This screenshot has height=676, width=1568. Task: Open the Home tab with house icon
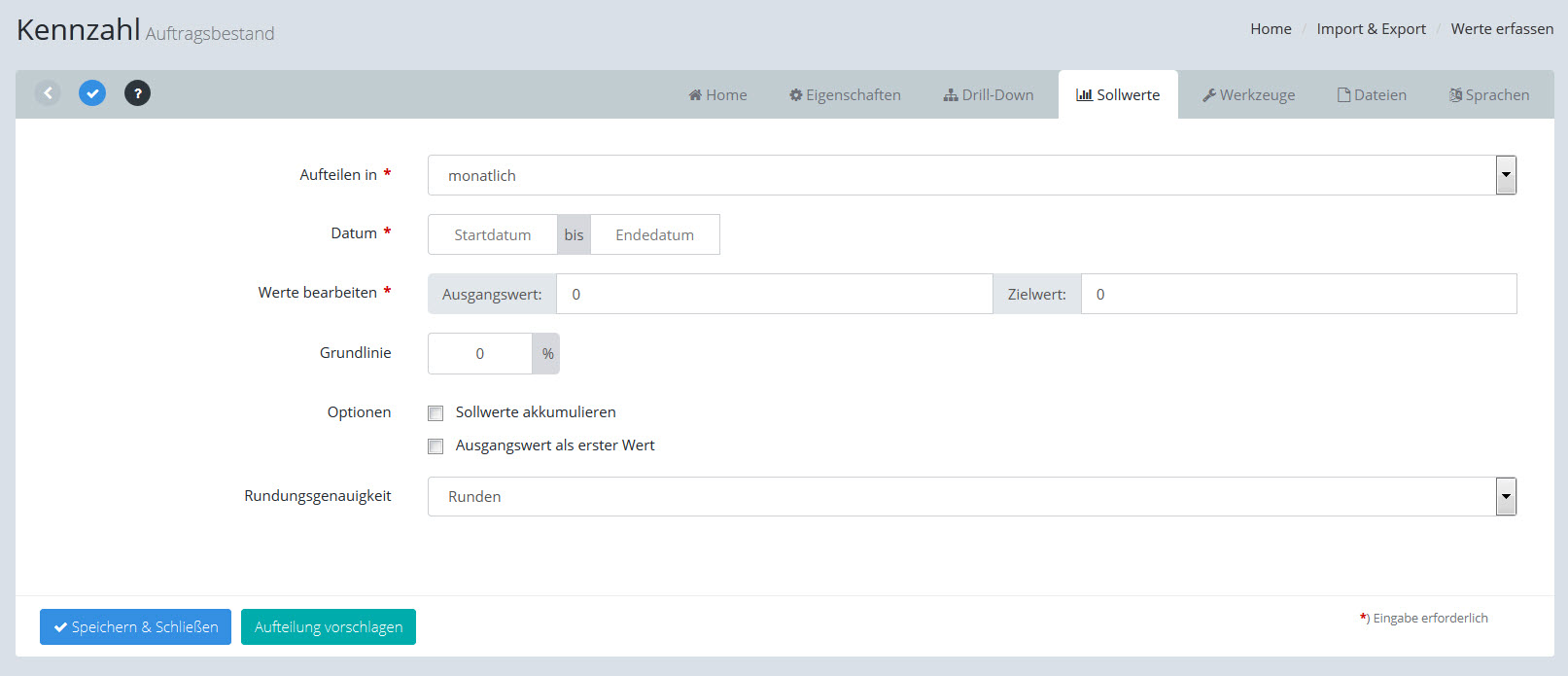coord(717,95)
